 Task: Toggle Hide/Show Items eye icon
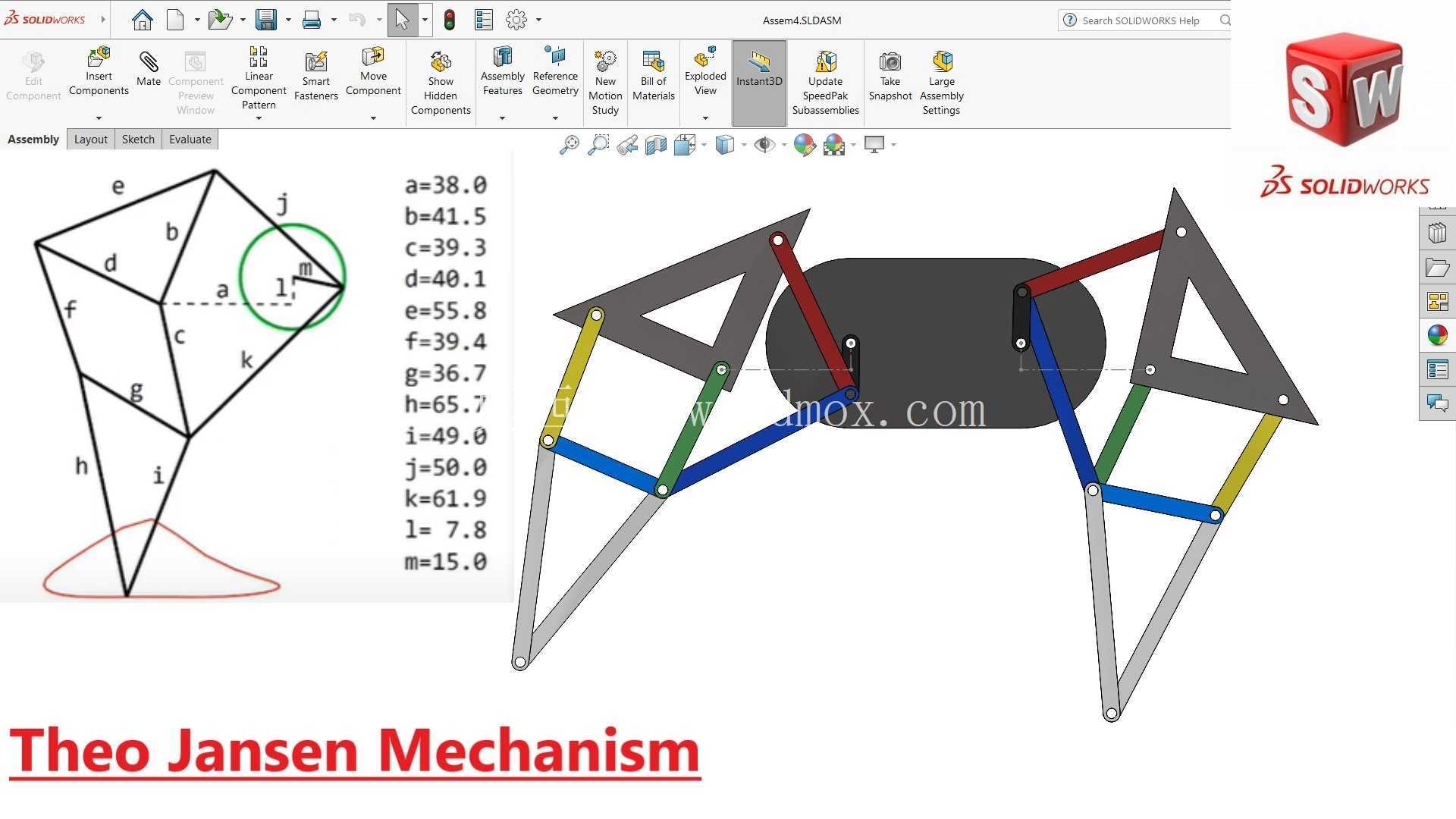coord(764,144)
